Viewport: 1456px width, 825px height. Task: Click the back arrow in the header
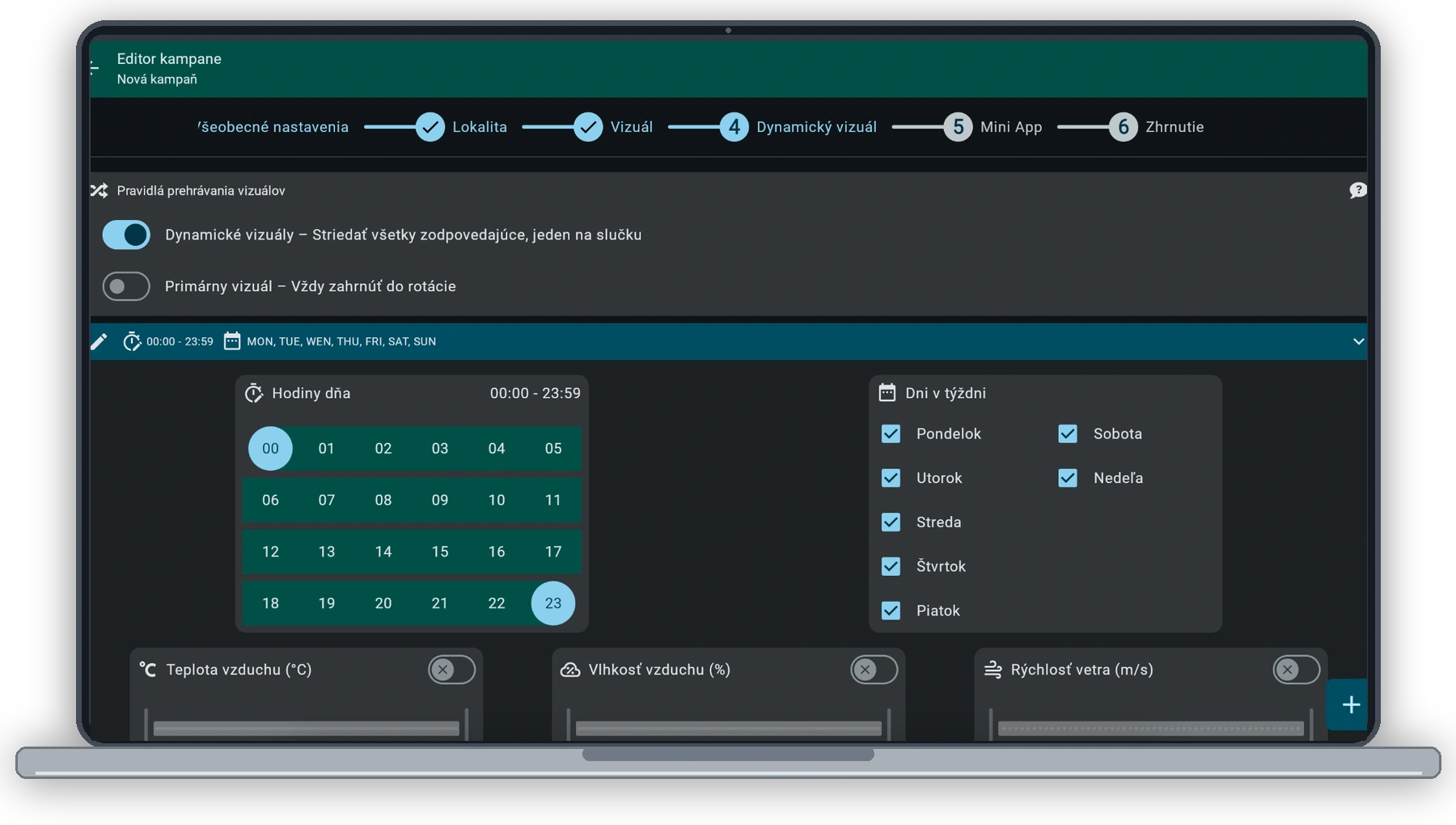coord(95,68)
